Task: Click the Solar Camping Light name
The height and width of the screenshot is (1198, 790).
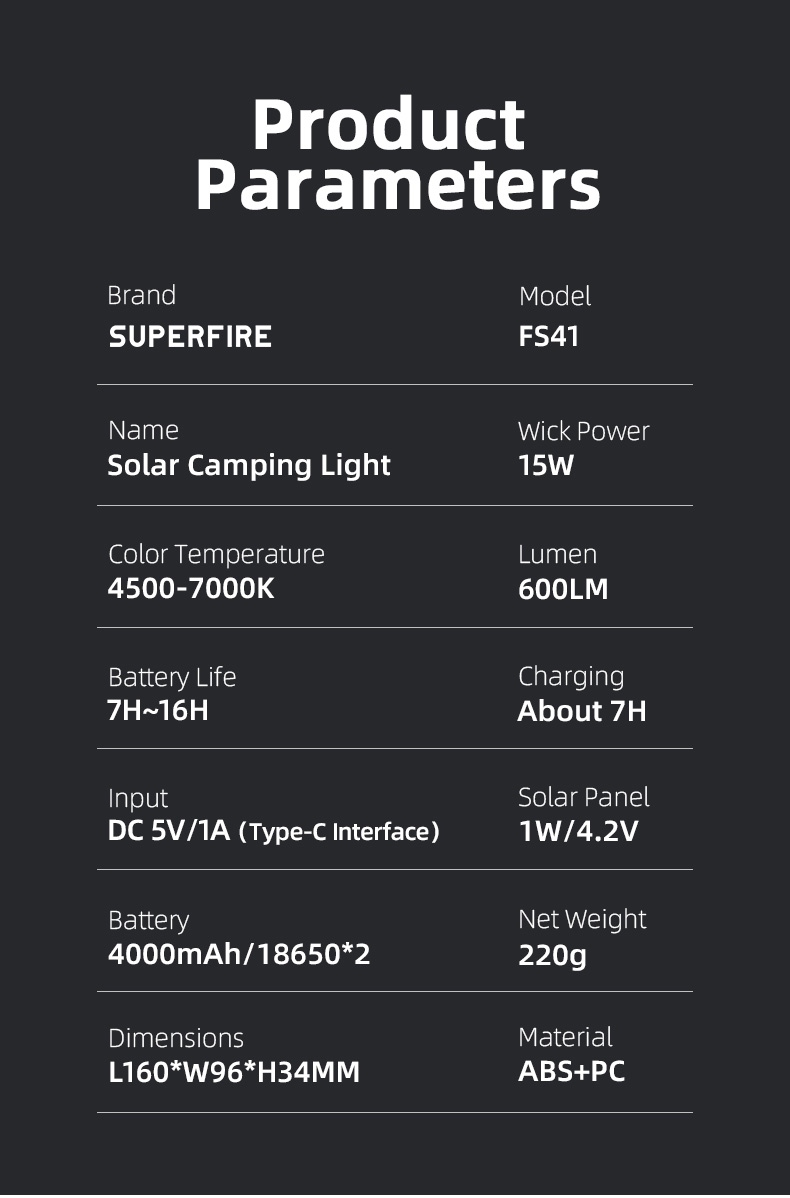Action: (249, 465)
